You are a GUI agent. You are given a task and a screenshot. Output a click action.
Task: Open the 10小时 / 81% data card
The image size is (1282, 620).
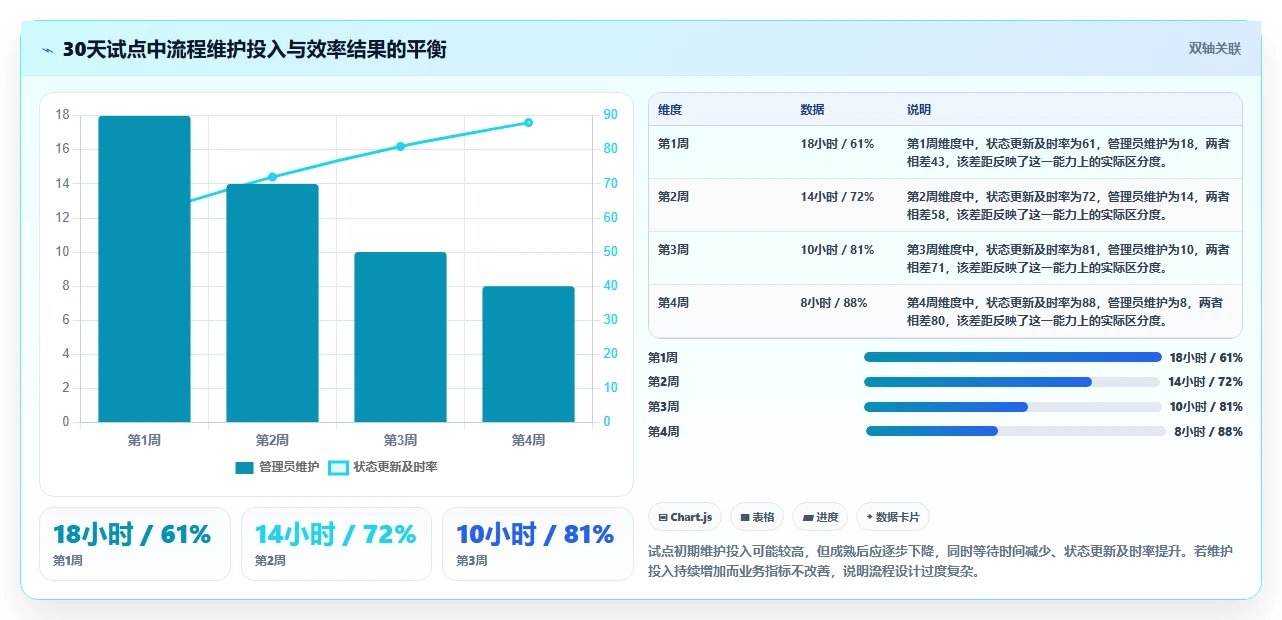[538, 544]
